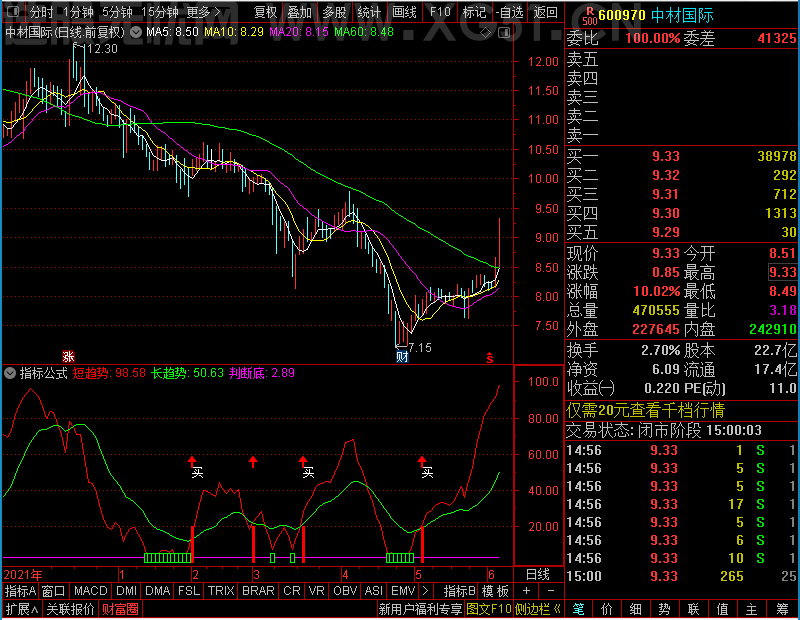Click the 财 info marker under the low

click(402, 356)
